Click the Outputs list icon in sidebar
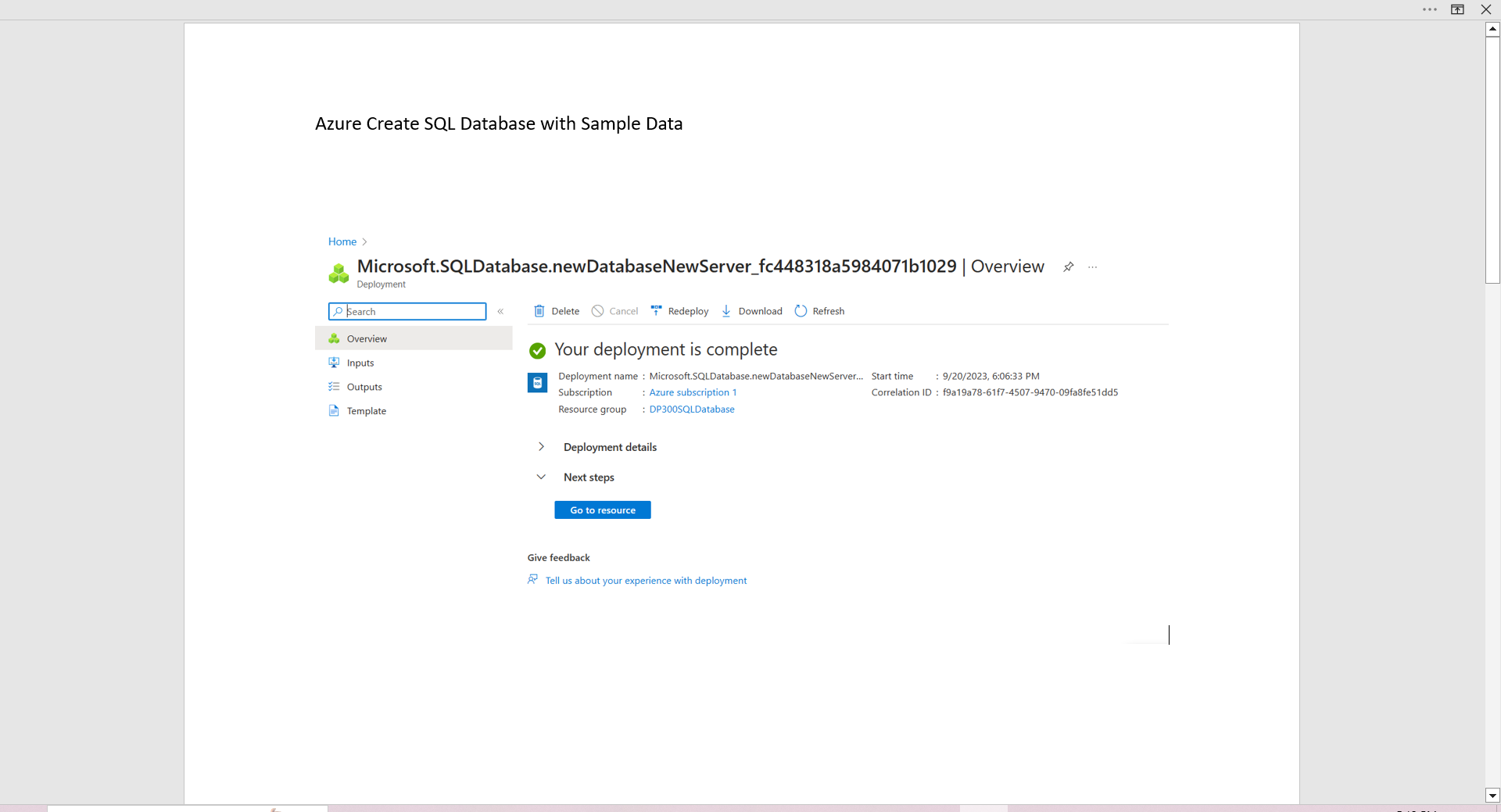Screen dimensions: 1501x812 (x=334, y=387)
